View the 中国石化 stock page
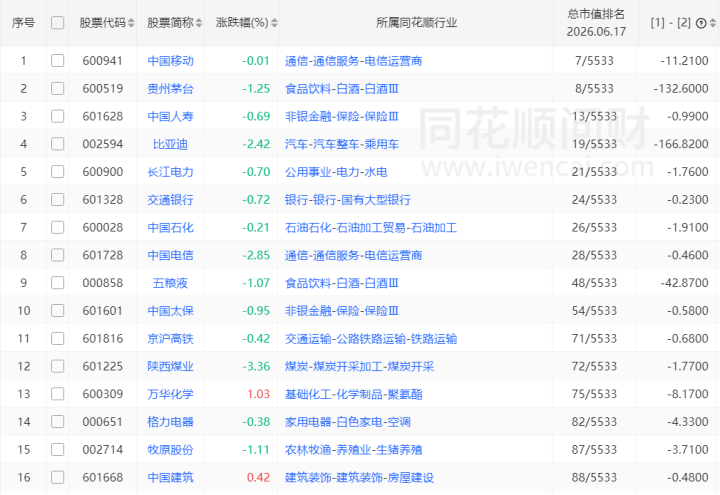The image size is (720, 495). [170, 227]
